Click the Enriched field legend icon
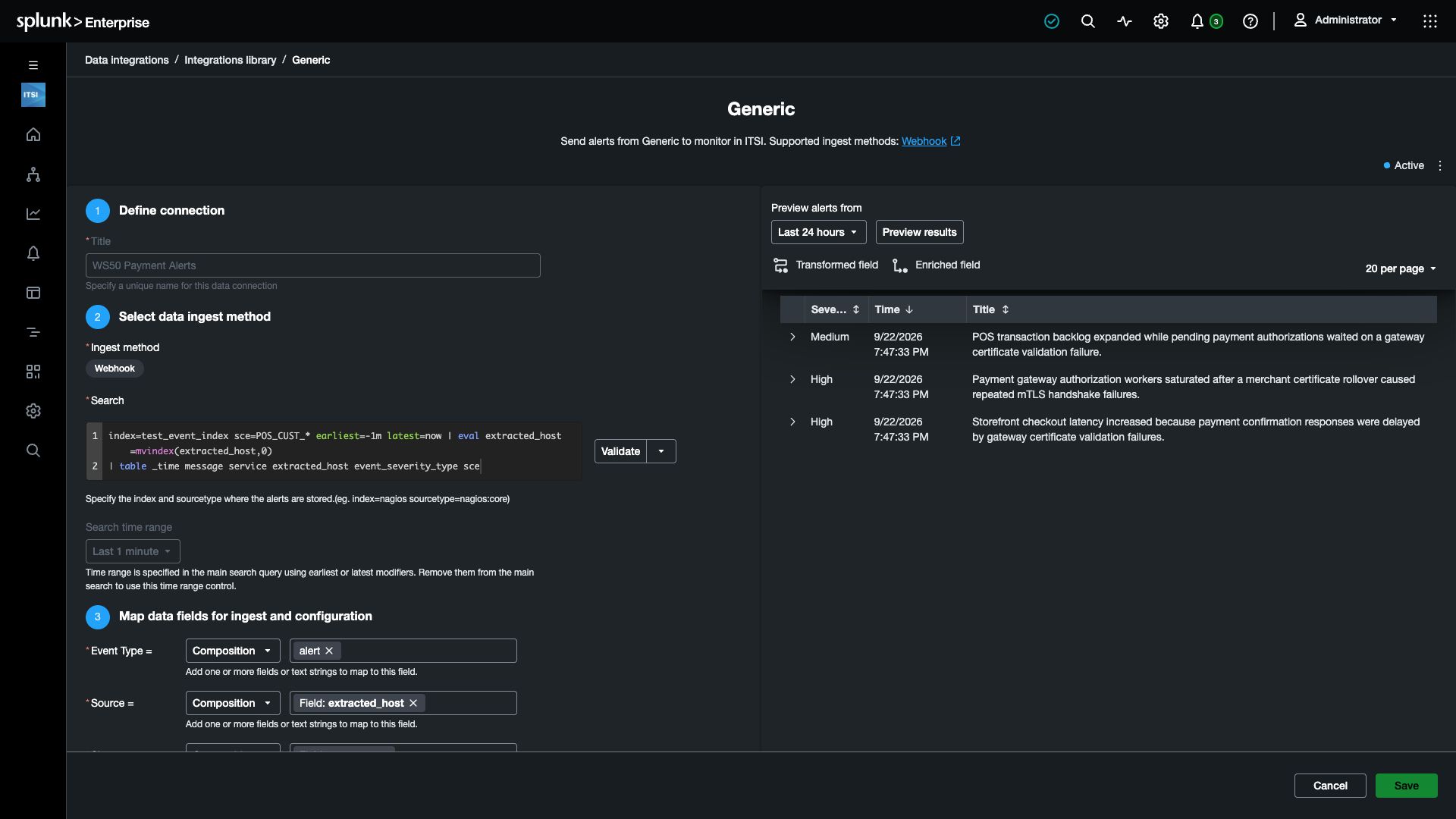The image size is (1456, 819). click(x=899, y=265)
